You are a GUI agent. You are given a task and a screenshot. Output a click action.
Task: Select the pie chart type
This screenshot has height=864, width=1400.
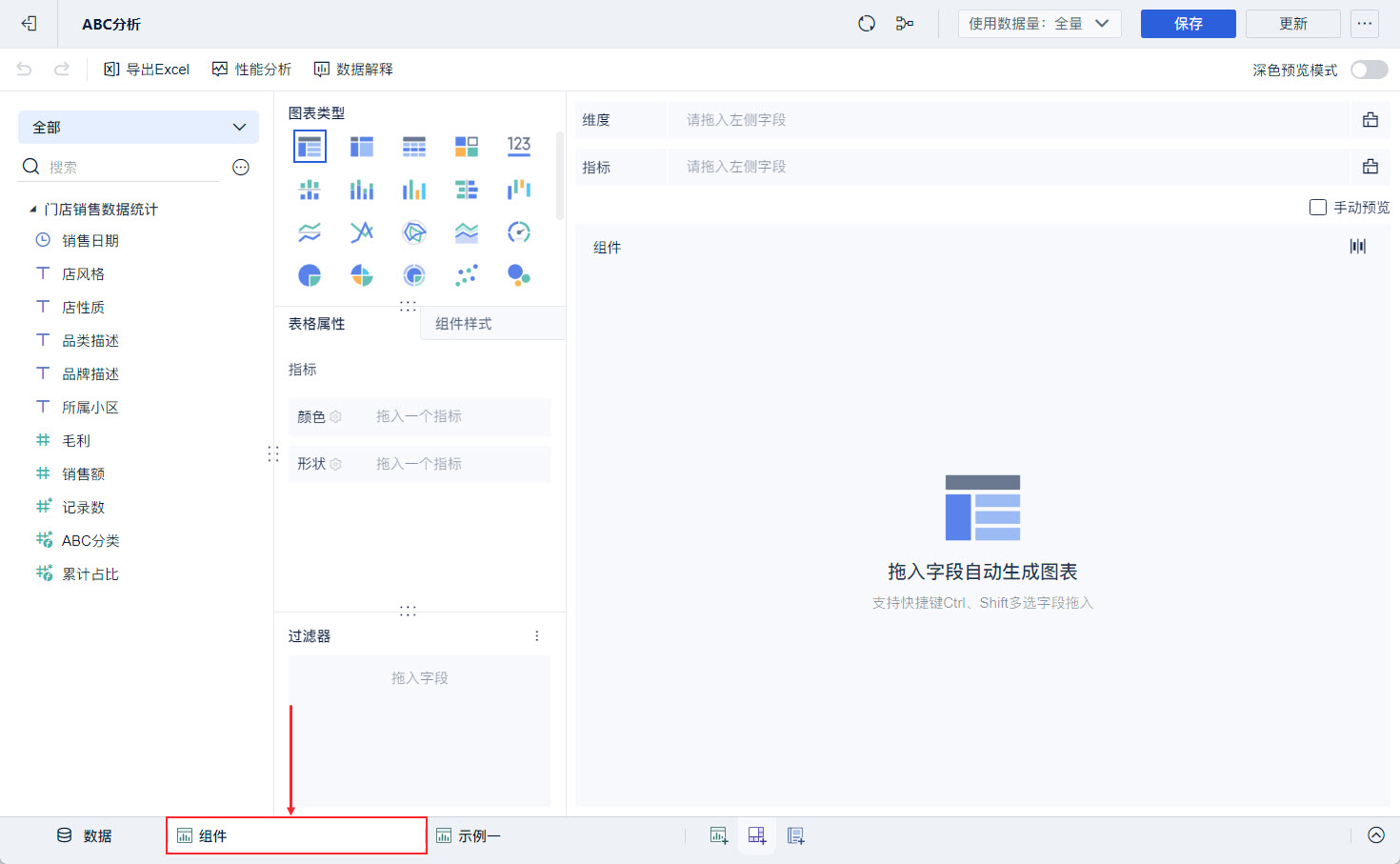pyautogui.click(x=310, y=275)
